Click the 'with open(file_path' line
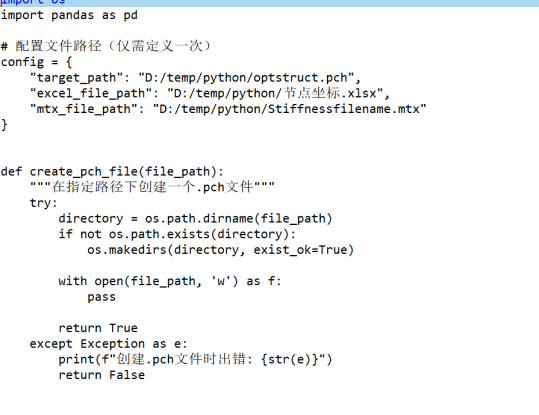The height and width of the screenshot is (415, 539). pyautogui.click(x=170, y=281)
